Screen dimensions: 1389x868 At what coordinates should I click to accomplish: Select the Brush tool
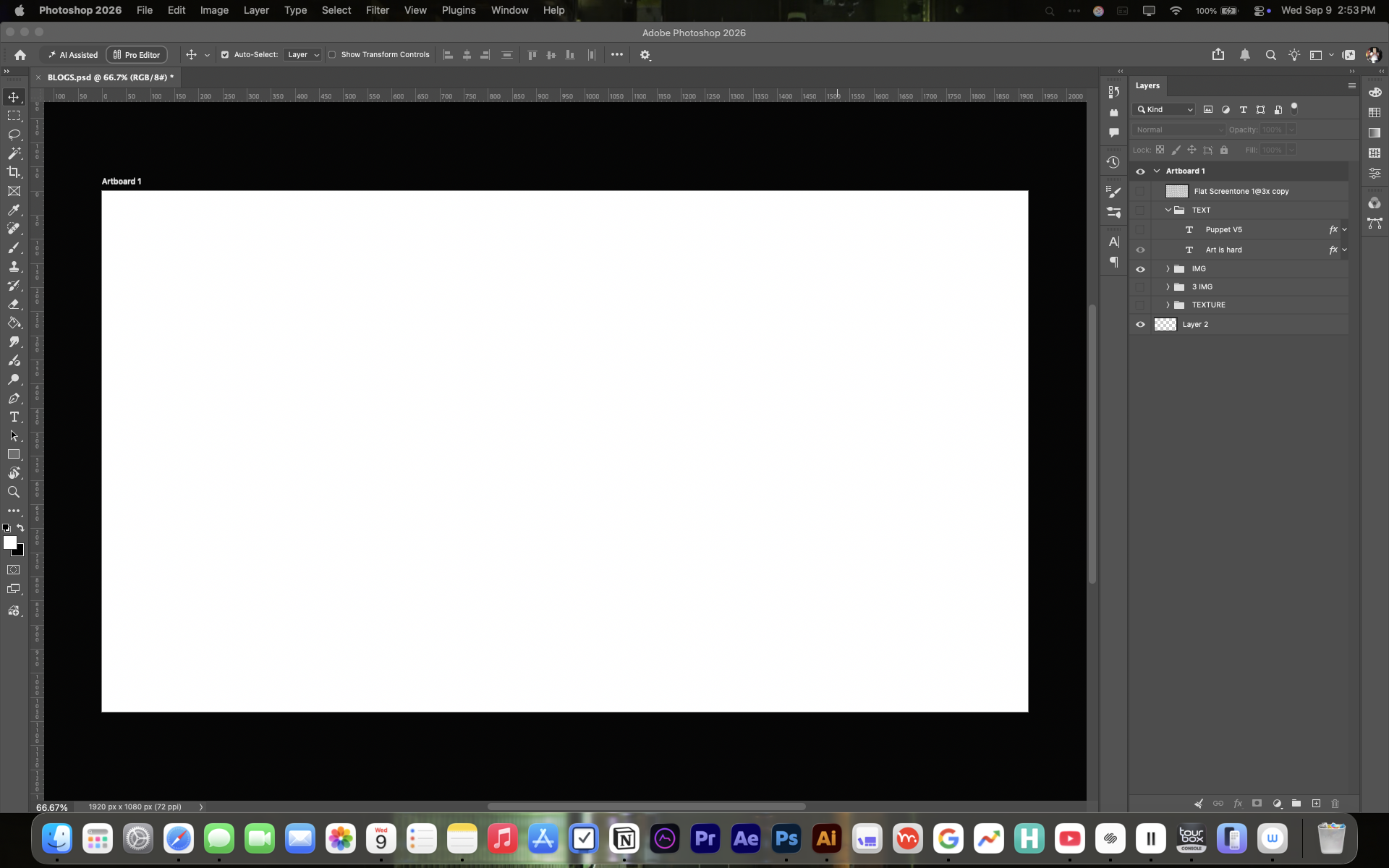14,247
